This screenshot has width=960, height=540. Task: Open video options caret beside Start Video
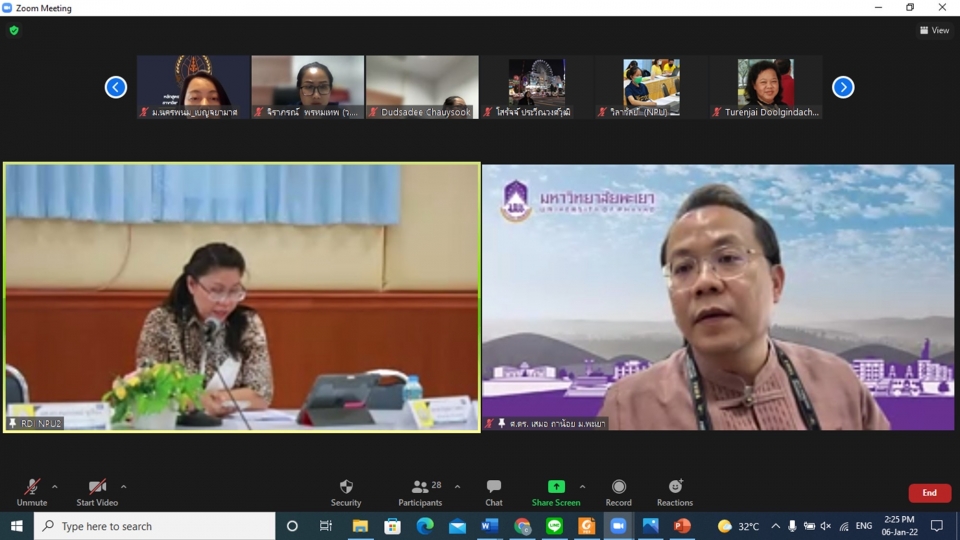[x=124, y=487]
